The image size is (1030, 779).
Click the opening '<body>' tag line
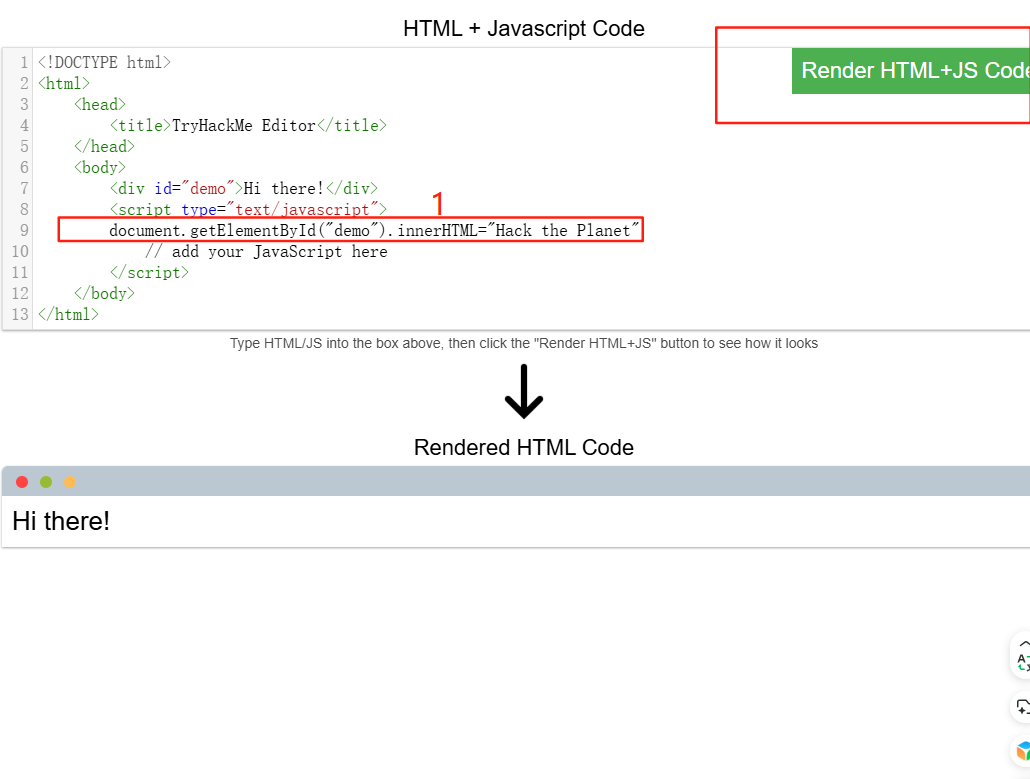point(100,167)
